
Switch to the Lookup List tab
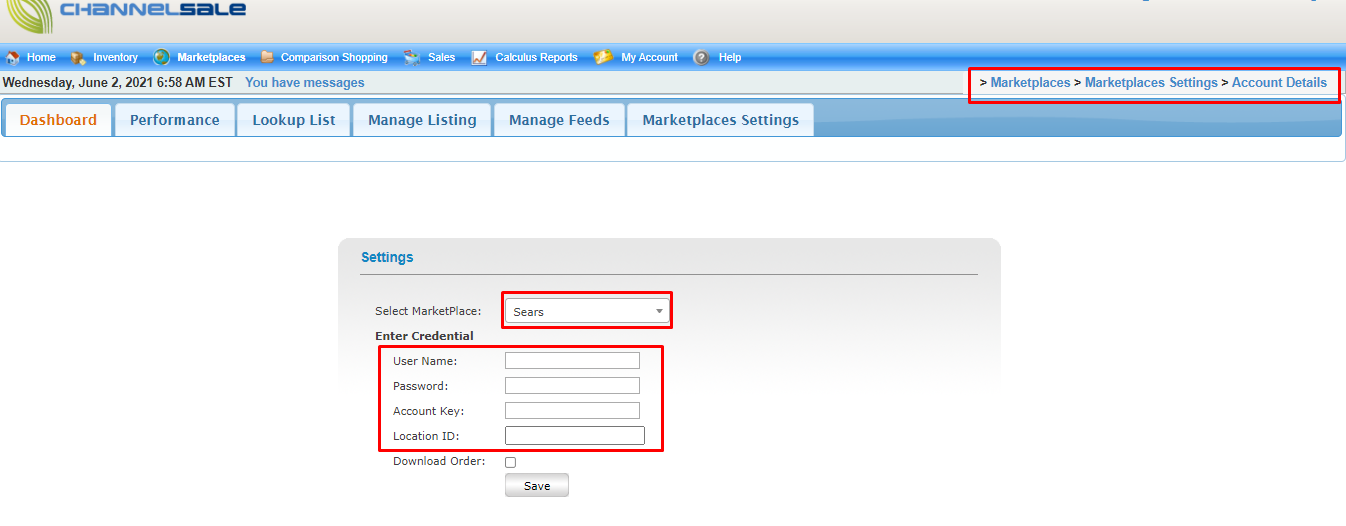(x=294, y=120)
